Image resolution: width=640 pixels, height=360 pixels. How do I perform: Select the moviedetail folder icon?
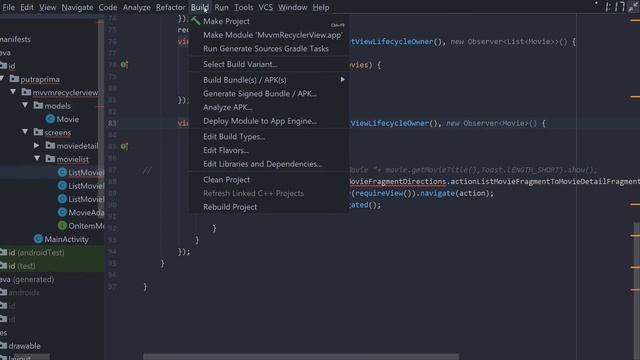click(x=50, y=145)
